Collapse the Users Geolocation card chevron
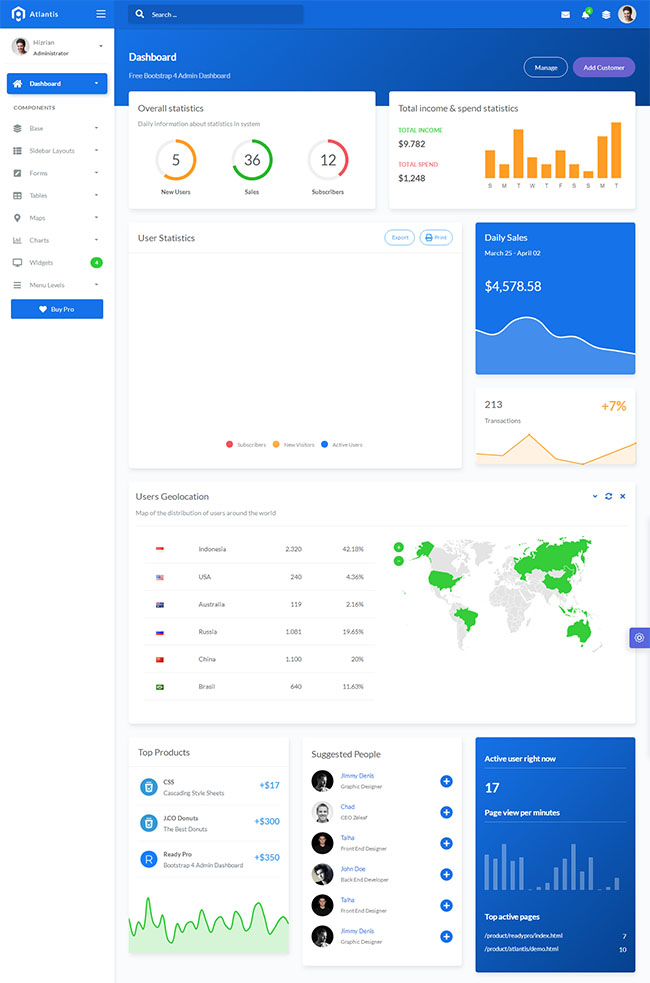This screenshot has height=983, width=650. 595,496
